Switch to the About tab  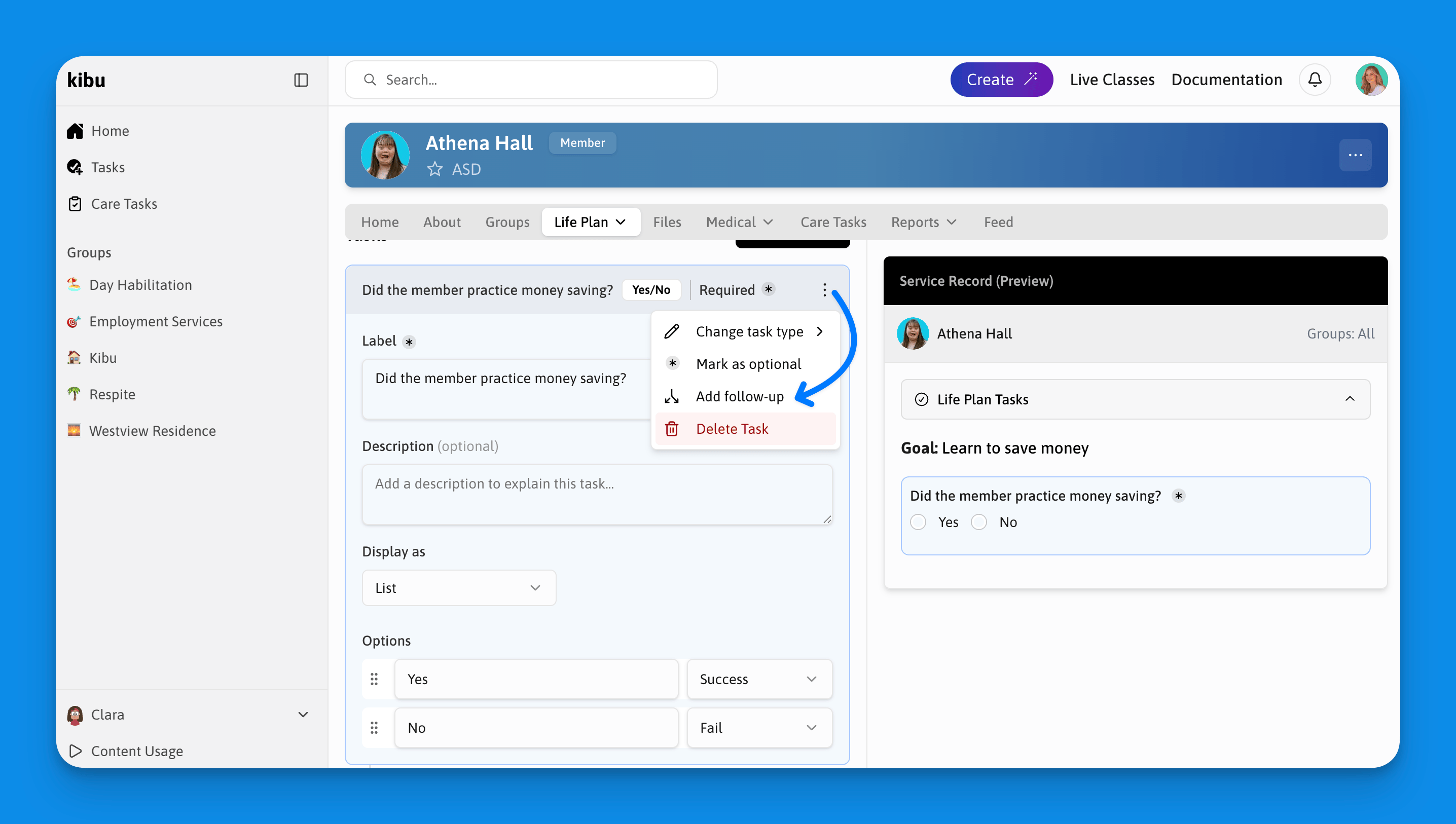coord(442,222)
